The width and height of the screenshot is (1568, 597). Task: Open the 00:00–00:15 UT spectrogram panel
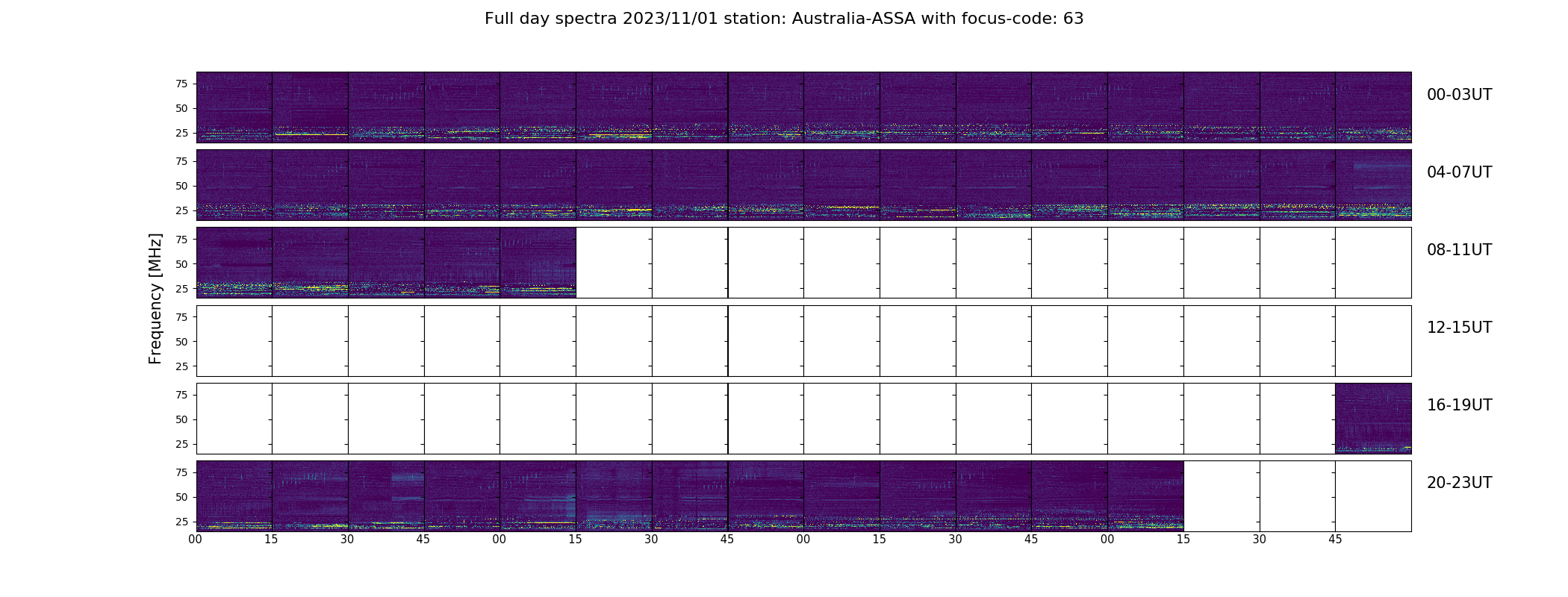click(234, 107)
